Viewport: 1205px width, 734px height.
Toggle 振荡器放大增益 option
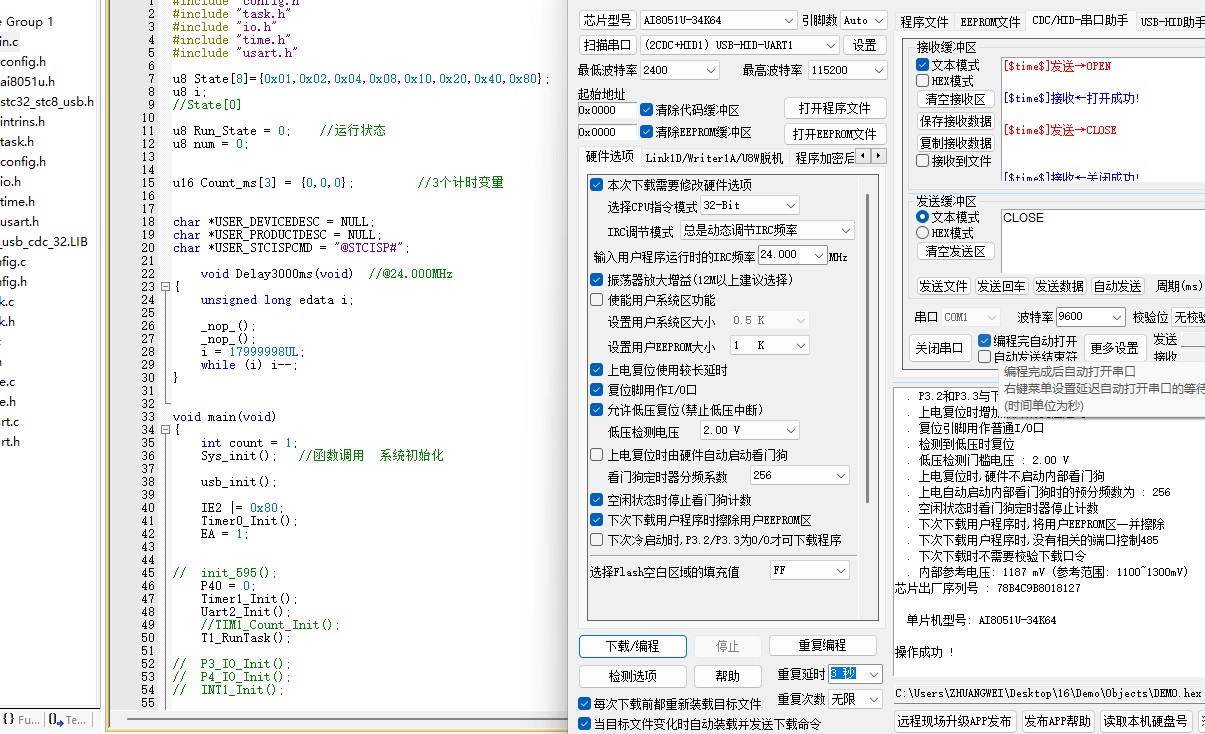pyautogui.click(x=597, y=280)
